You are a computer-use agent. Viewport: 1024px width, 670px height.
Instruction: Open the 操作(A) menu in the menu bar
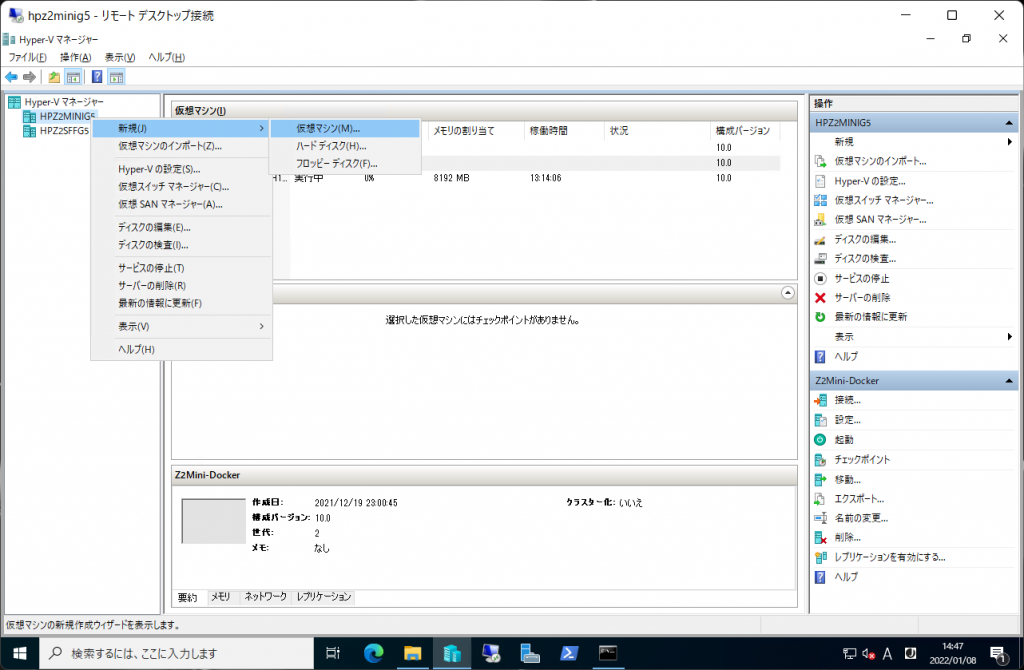click(76, 57)
